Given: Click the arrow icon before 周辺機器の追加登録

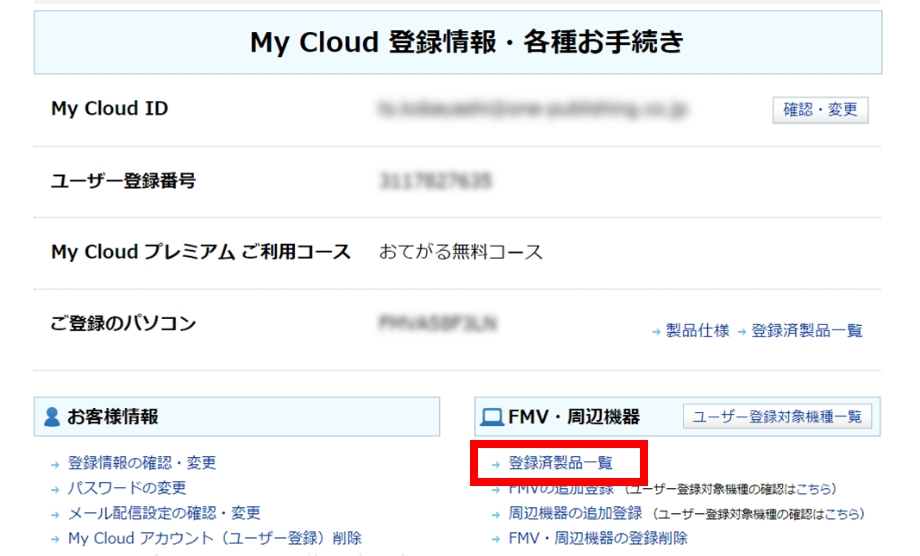Looking at the screenshot, I should pyautogui.click(x=496, y=514).
